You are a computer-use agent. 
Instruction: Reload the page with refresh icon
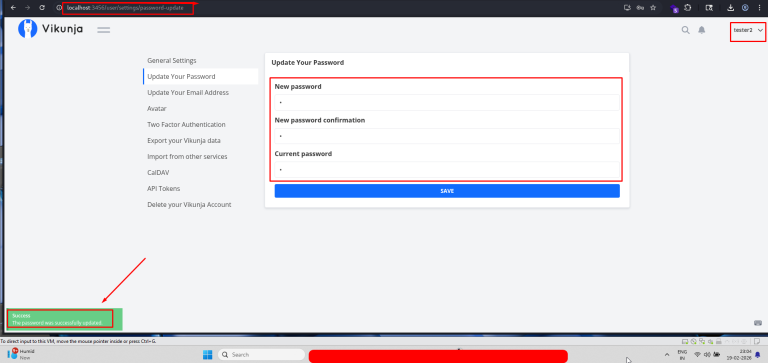(42, 7)
